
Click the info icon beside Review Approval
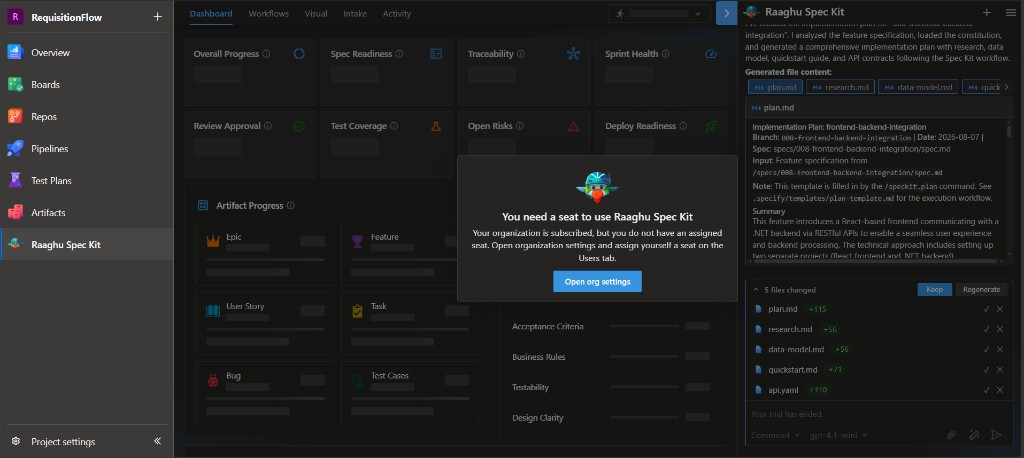point(268,126)
